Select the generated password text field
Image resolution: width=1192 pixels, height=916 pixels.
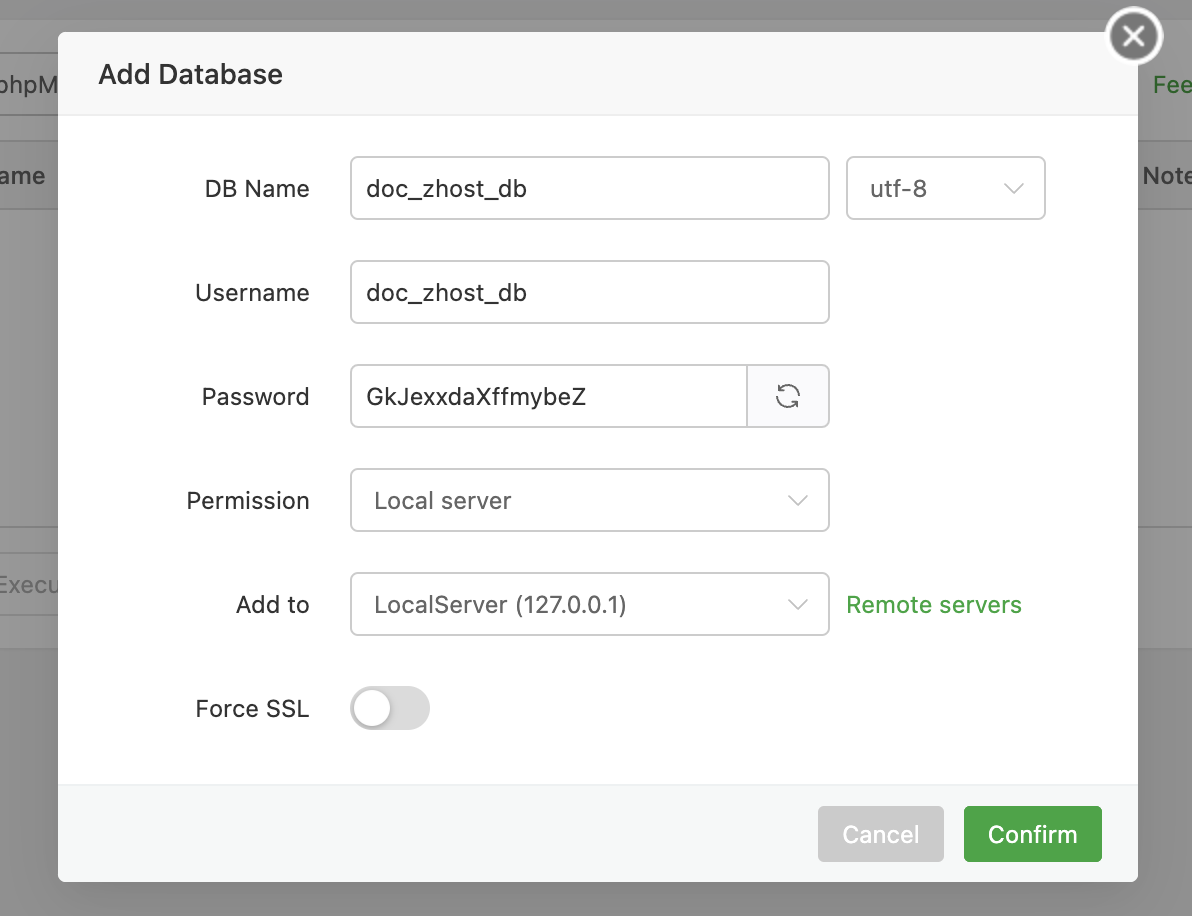548,396
